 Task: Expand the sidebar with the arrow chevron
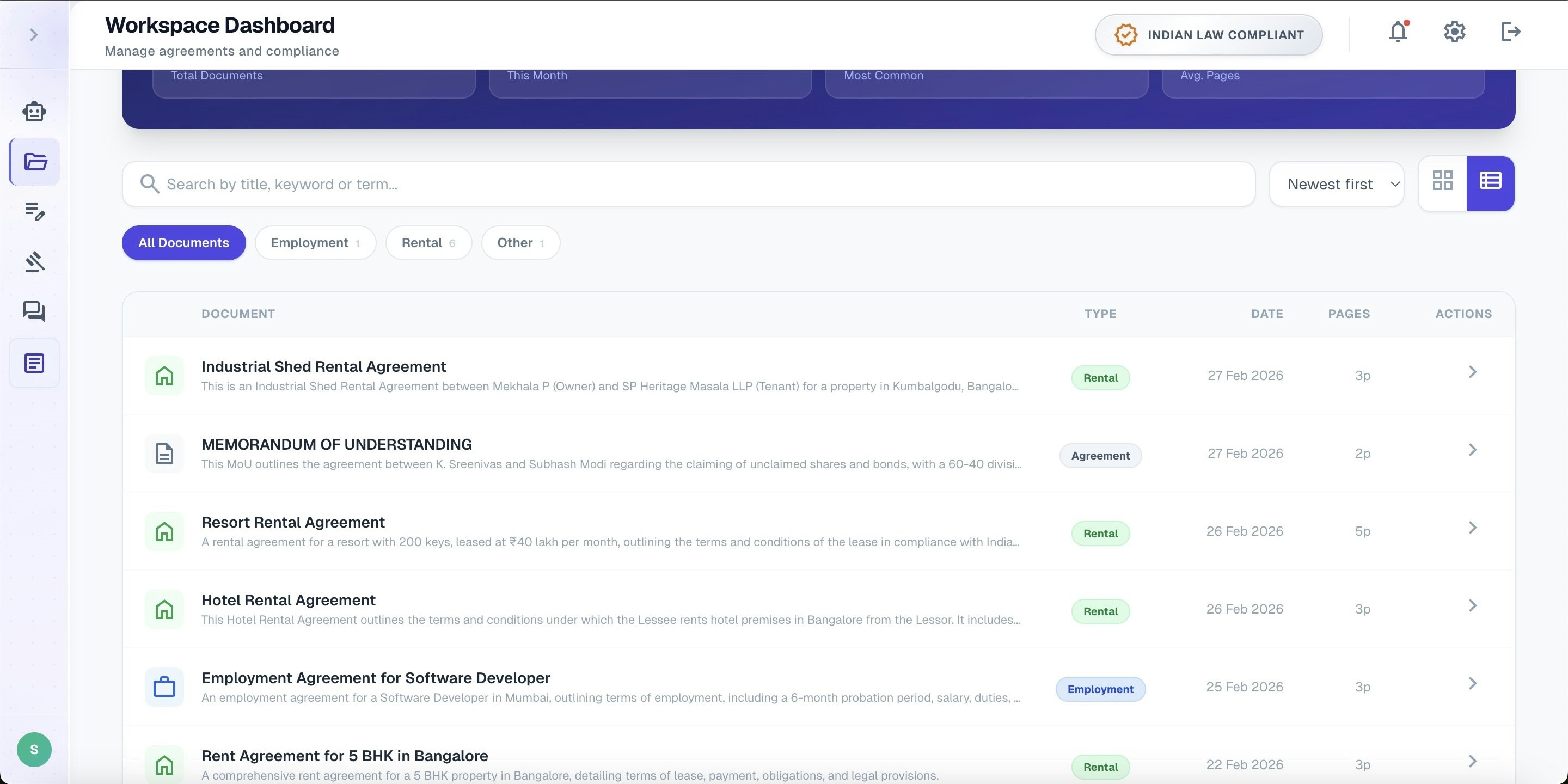pyautogui.click(x=33, y=35)
